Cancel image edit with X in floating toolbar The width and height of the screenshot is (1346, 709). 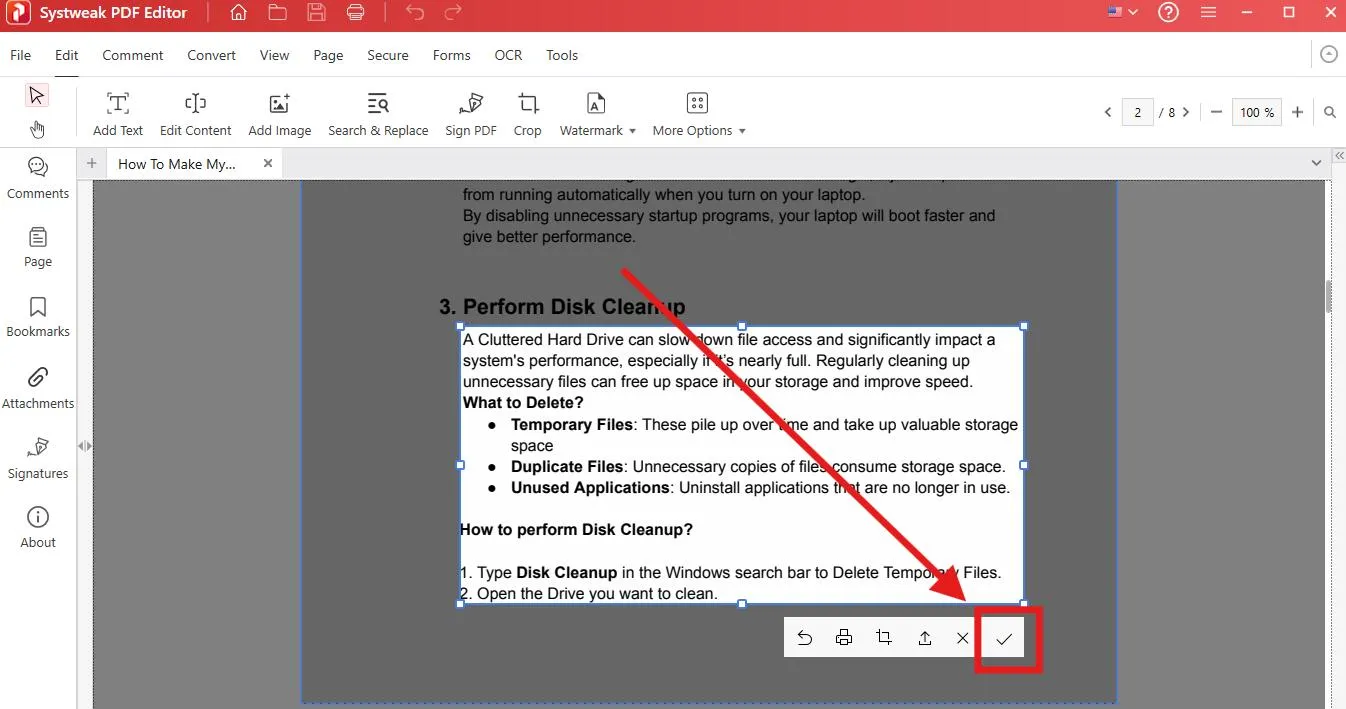[962, 637]
